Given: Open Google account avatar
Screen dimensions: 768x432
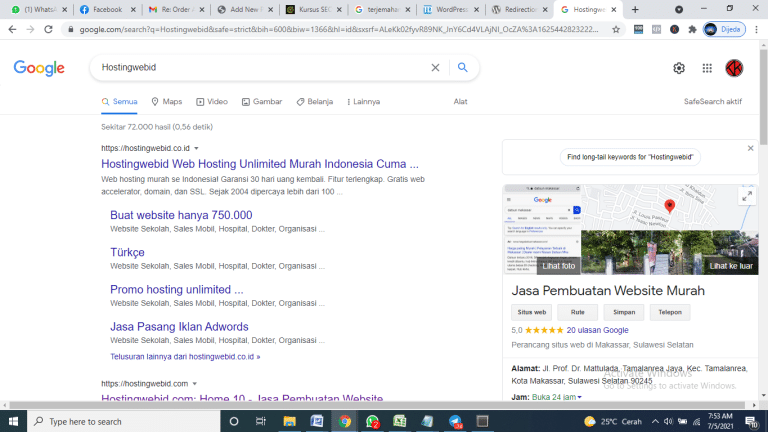Looking at the screenshot, I should (734, 68).
